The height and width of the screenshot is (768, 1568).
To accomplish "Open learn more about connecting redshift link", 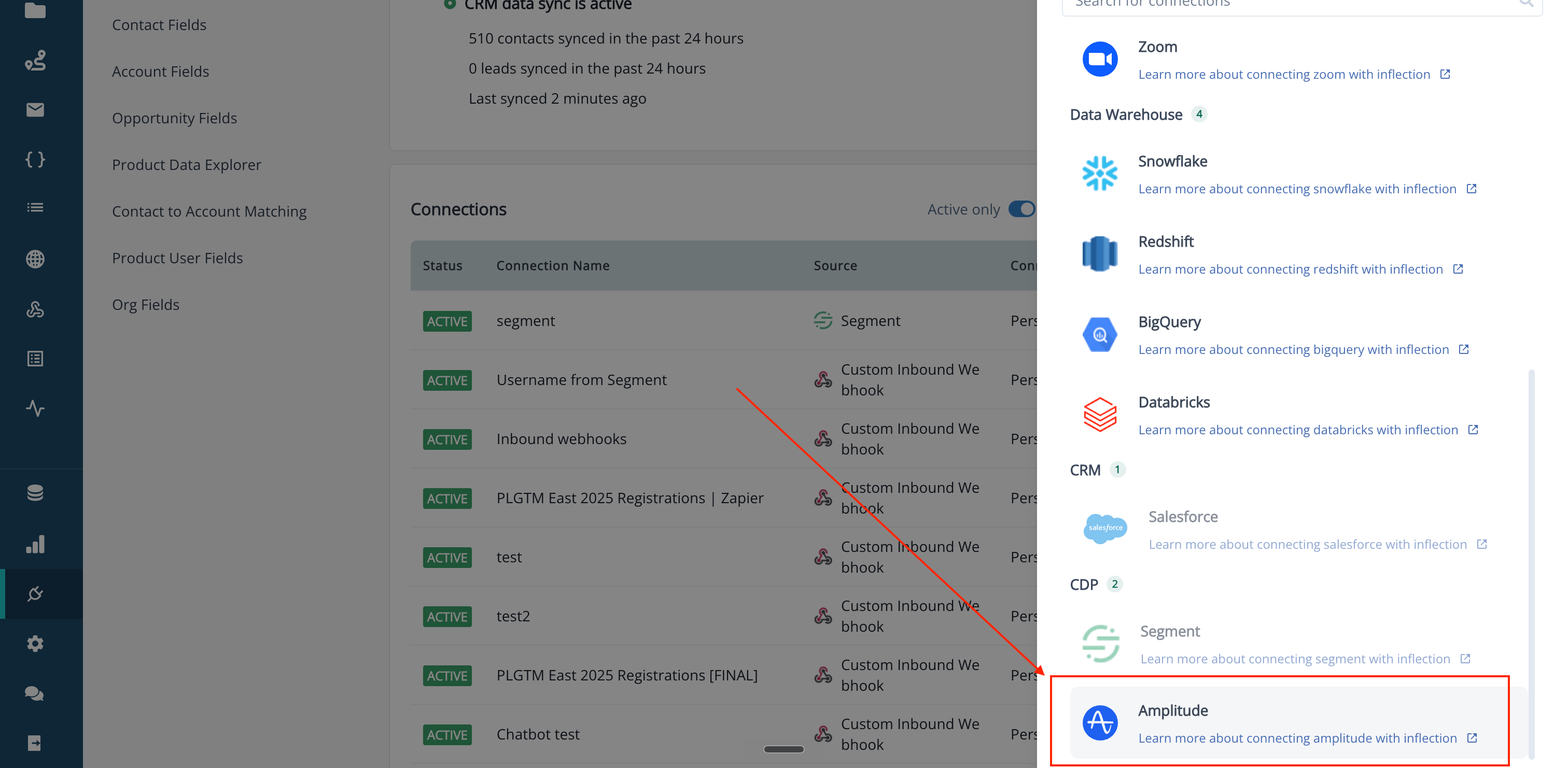I will click(x=1291, y=268).
